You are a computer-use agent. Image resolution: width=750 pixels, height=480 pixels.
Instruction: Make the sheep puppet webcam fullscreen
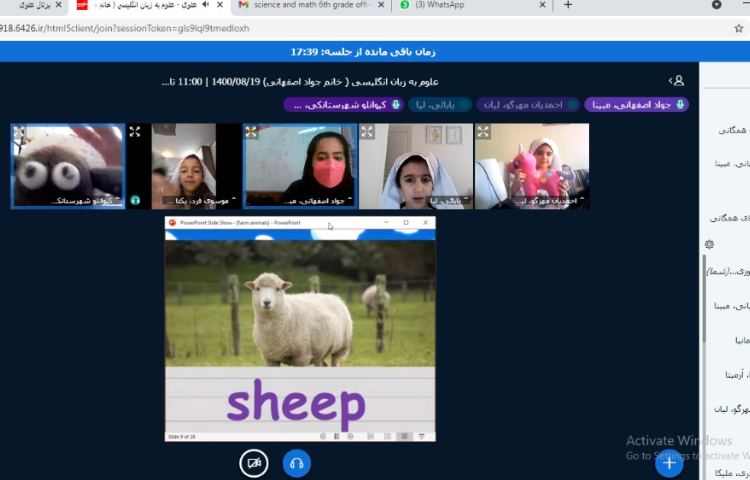pyautogui.click(x=20, y=131)
